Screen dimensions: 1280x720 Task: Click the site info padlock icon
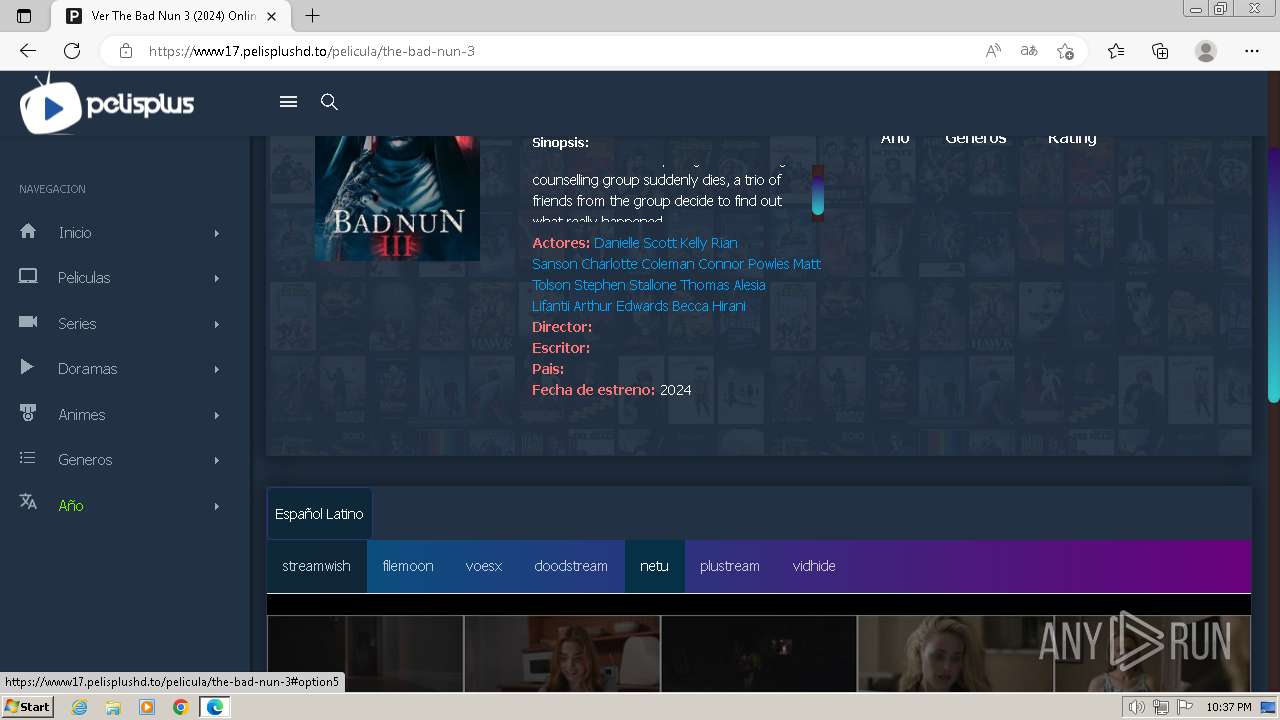126,51
